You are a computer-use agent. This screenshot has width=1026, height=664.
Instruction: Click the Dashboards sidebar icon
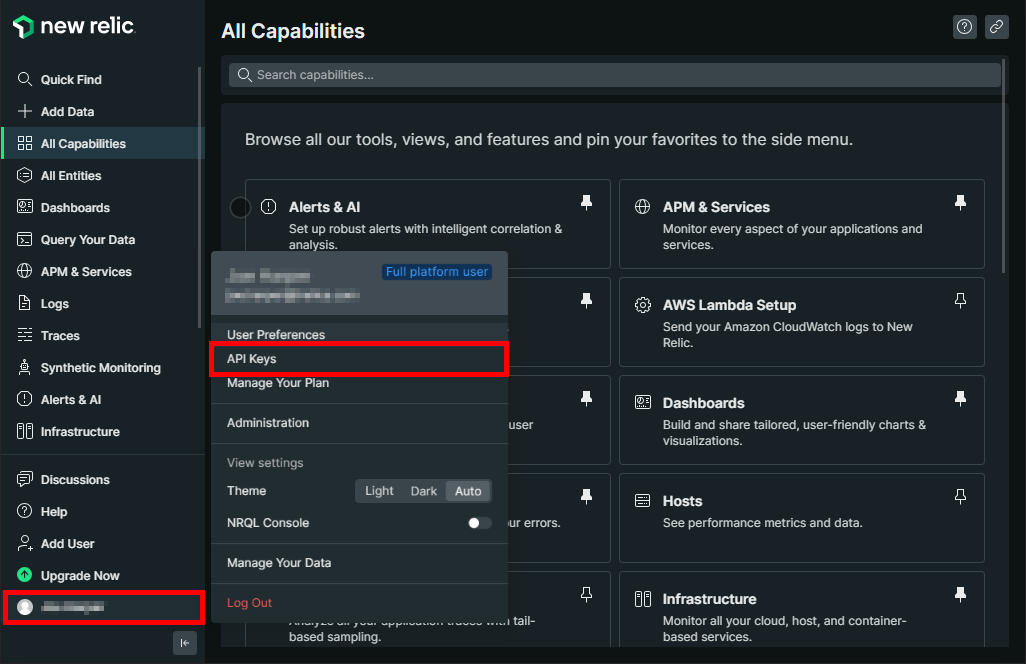(25, 207)
